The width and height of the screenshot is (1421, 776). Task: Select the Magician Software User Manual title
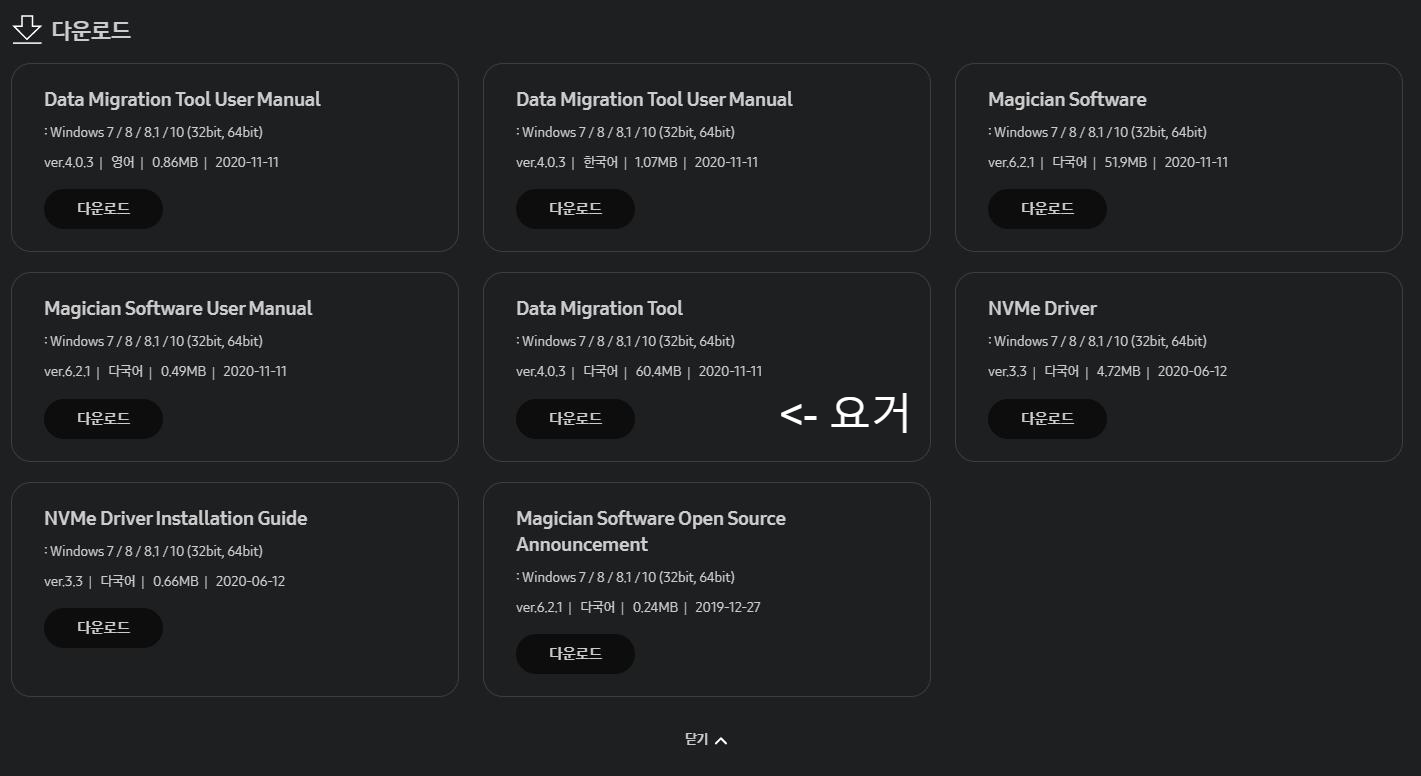point(178,308)
